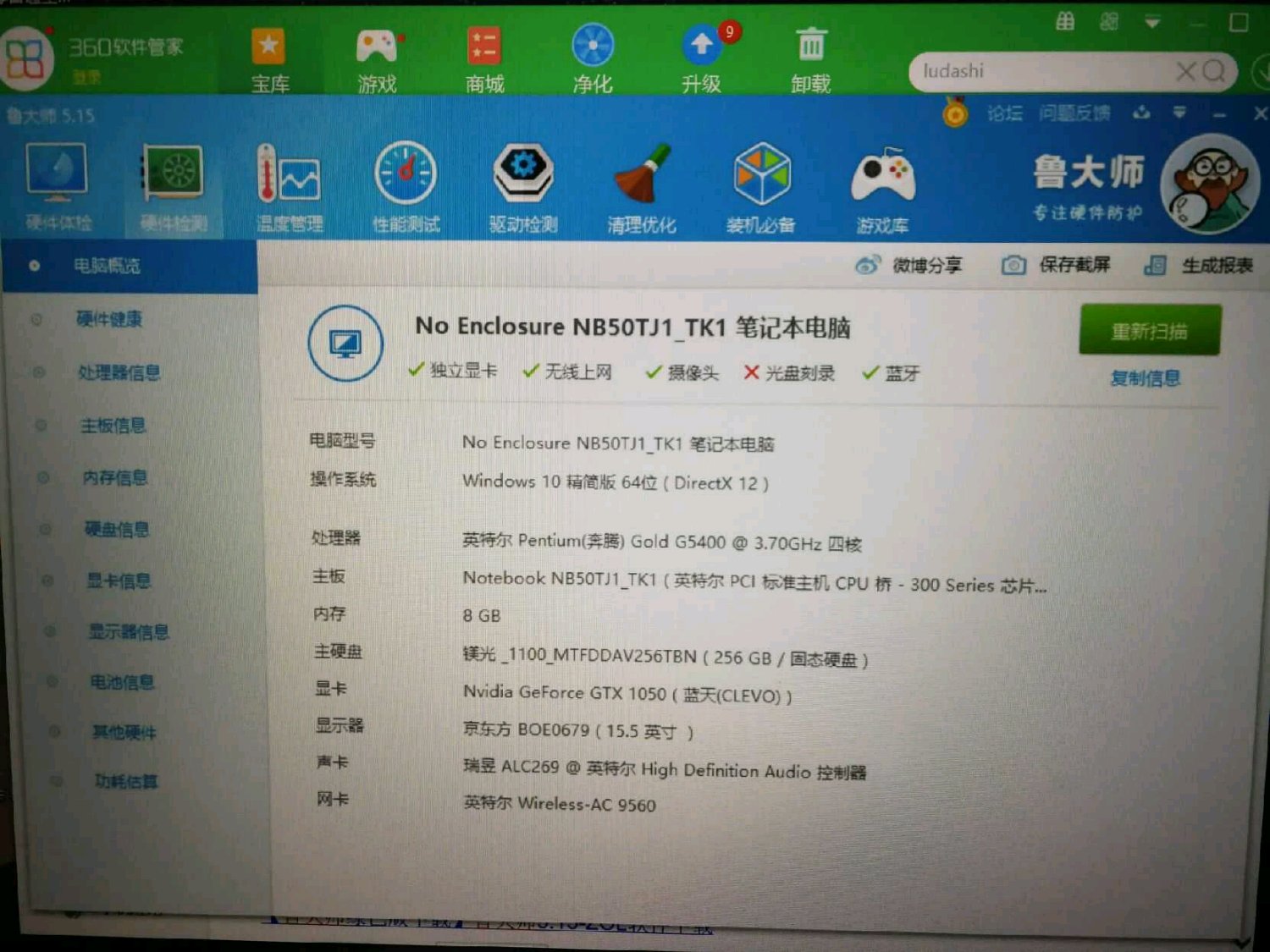The width and height of the screenshot is (1270, 952).
Task: Open 电池信息 in the sidebar
Action: pos(123,682)
